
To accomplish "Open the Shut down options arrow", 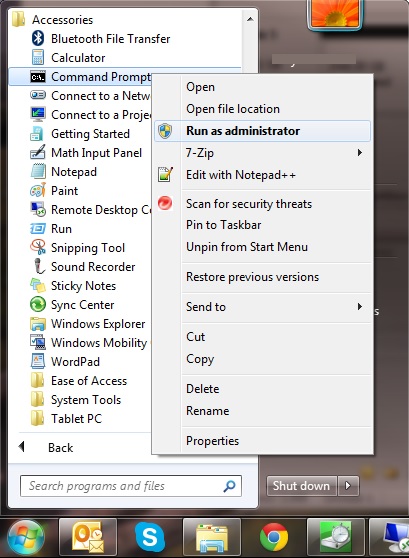I will pos(348,486).
